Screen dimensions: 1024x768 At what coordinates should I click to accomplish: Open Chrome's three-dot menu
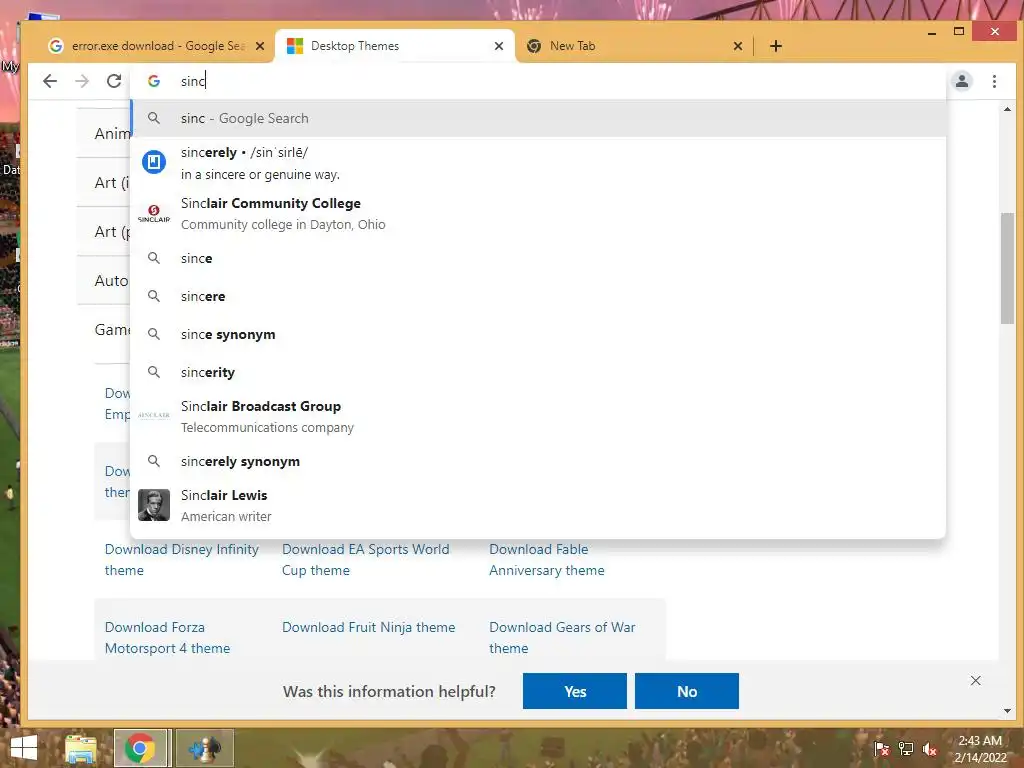pos(994,81)
